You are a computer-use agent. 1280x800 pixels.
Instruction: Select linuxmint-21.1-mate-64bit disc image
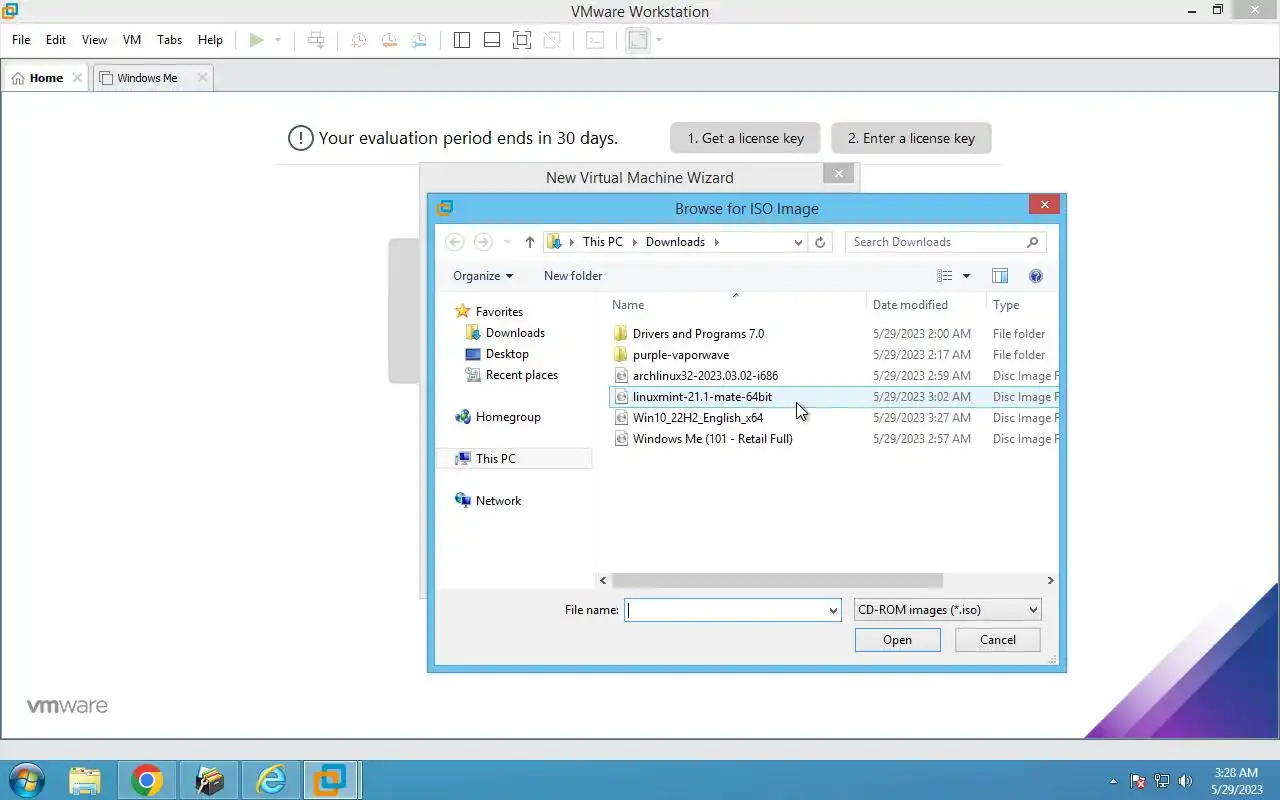(702, 397)
